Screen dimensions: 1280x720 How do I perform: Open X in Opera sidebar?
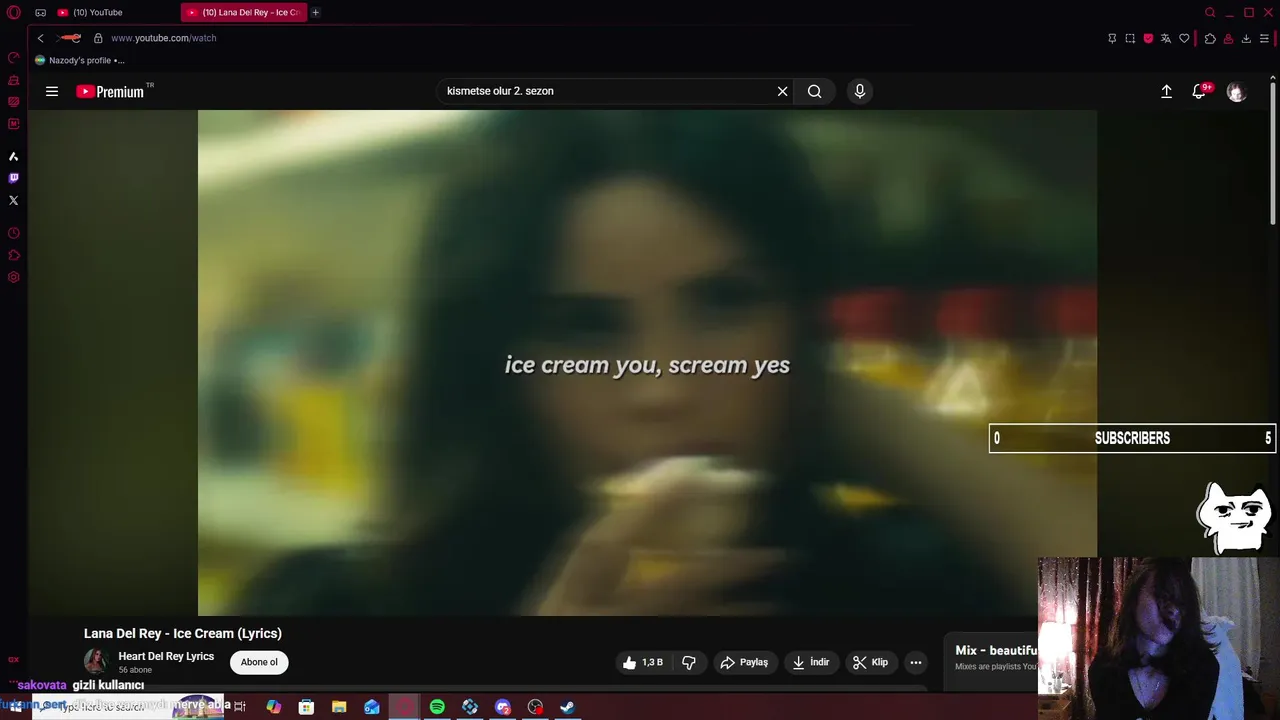[14, 200]
